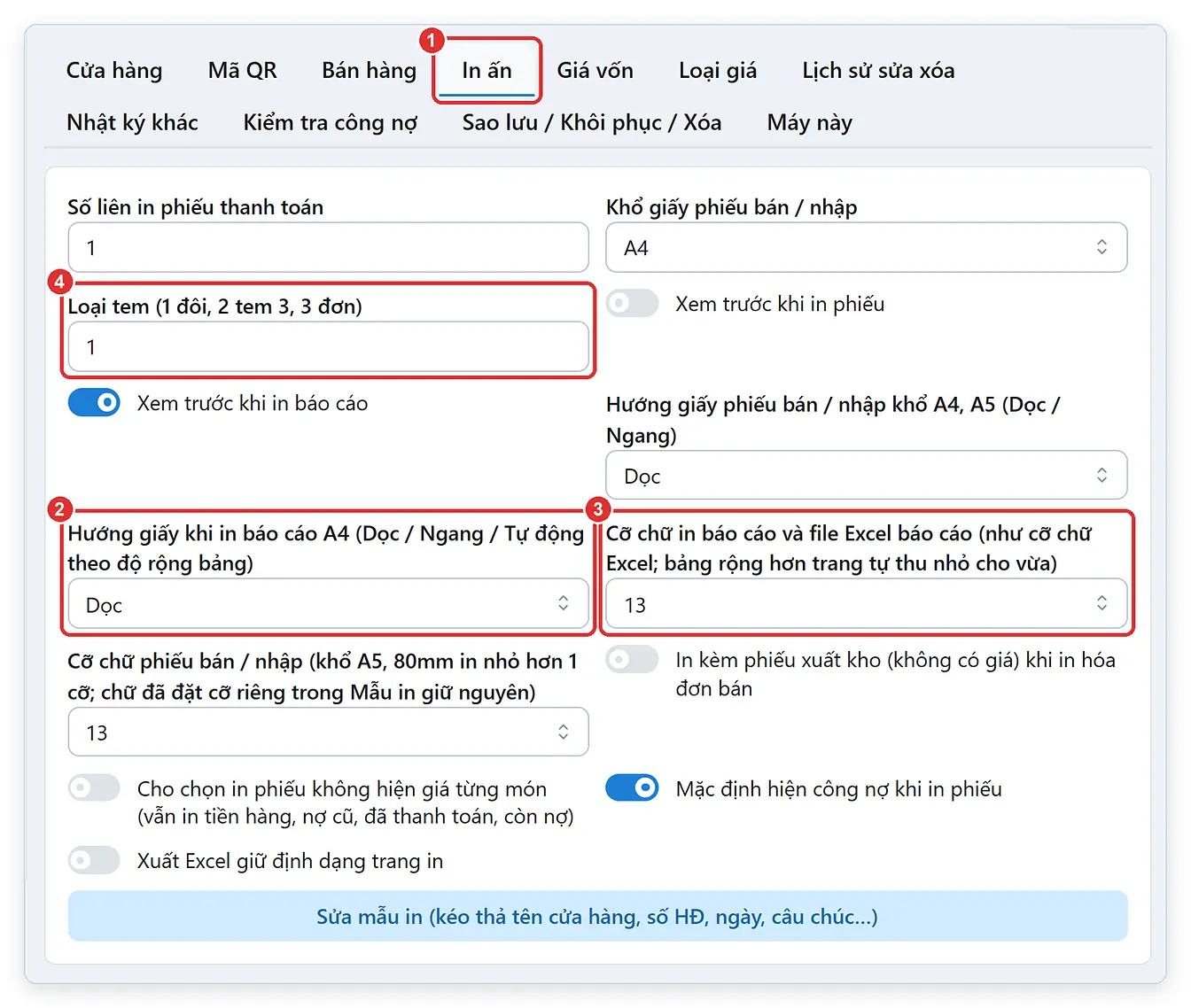Toggle In kèm phiếu xuất kho switch

point(632,660)
